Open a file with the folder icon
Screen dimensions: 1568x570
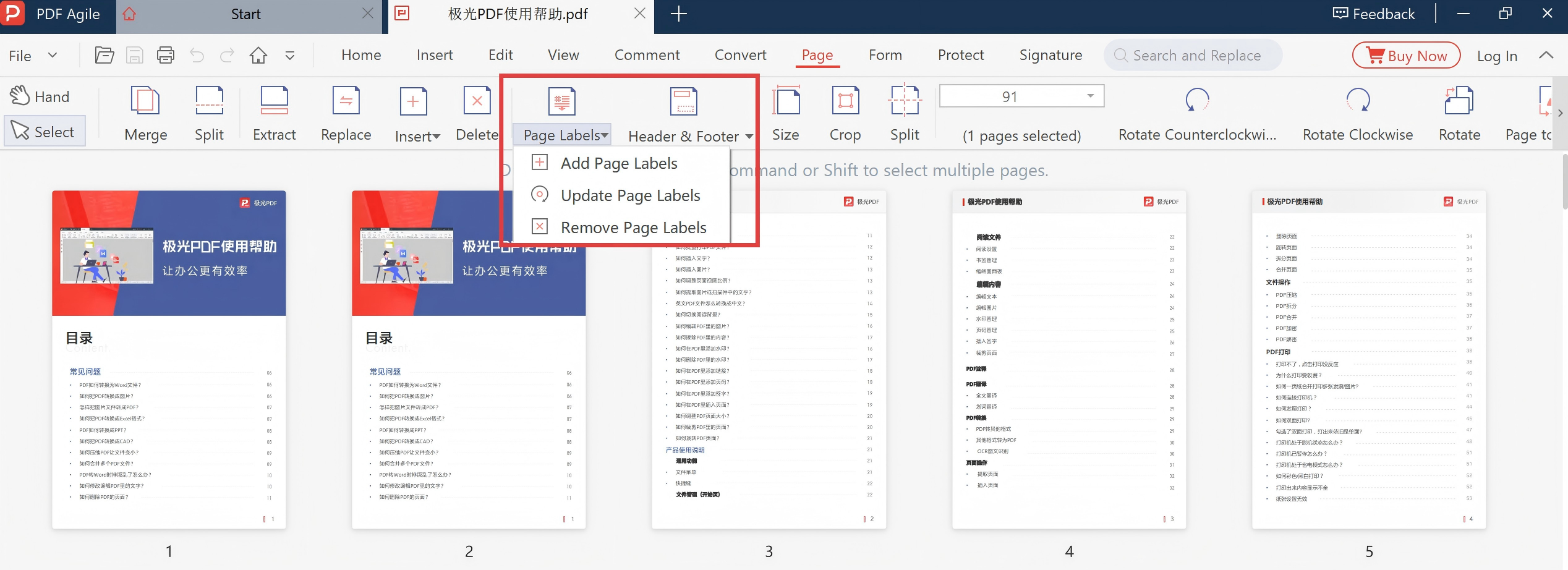[104, 56]
